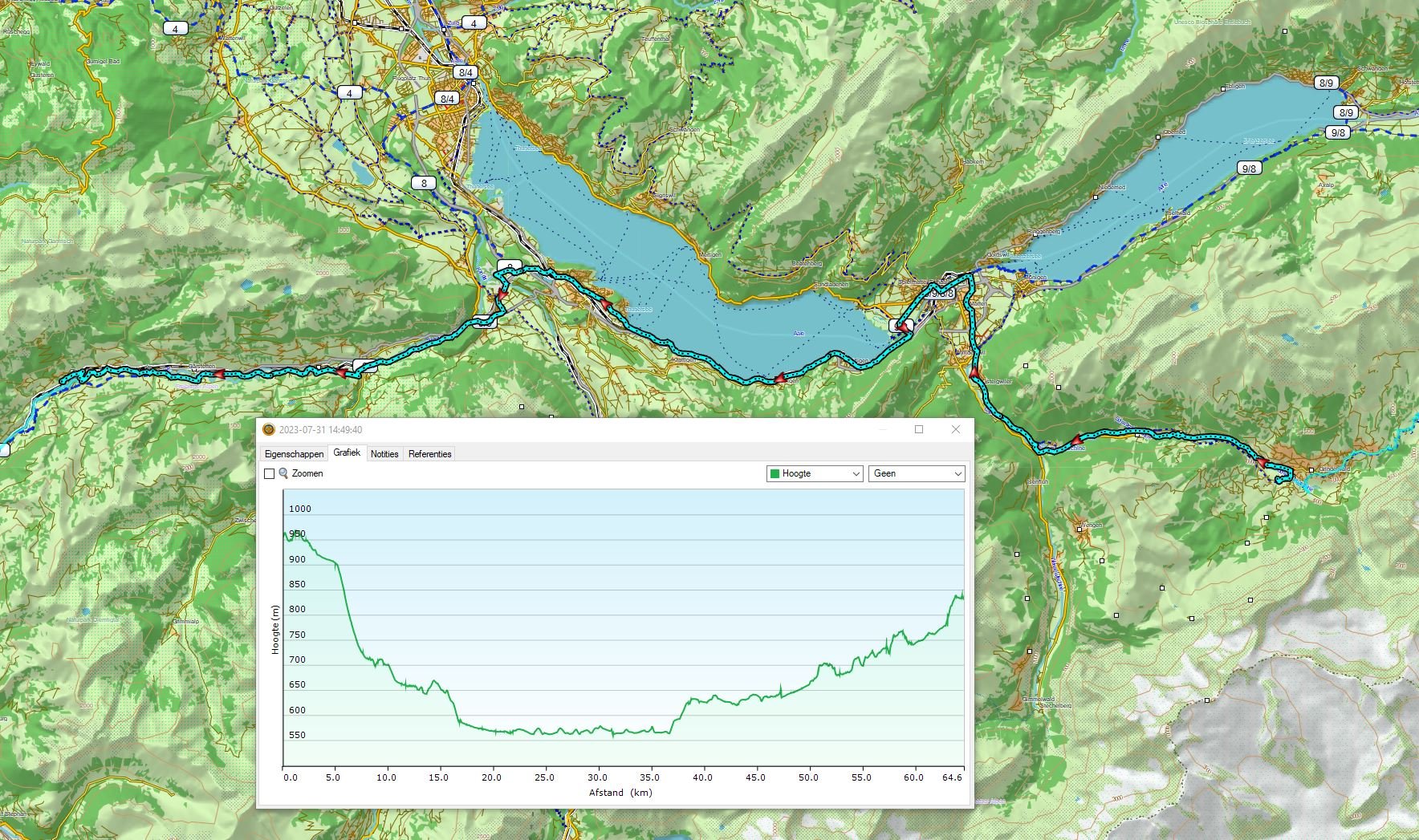Enable the Zoomen checkbox
This screenshot has height=840, width=1419.
[x=270, y=474]
